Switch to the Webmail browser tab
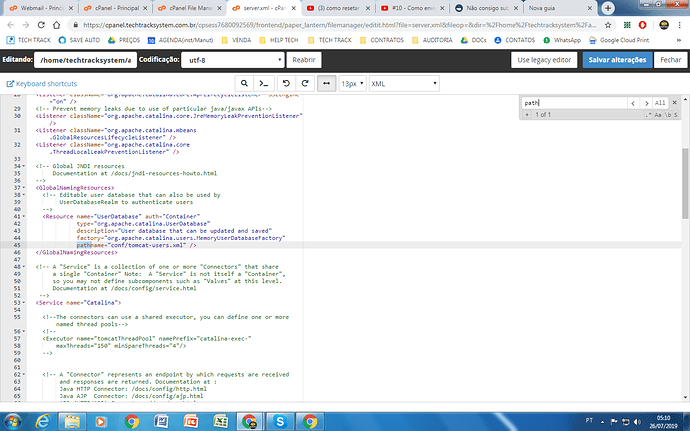Screen dimensions: 690x431 (40, 8)
